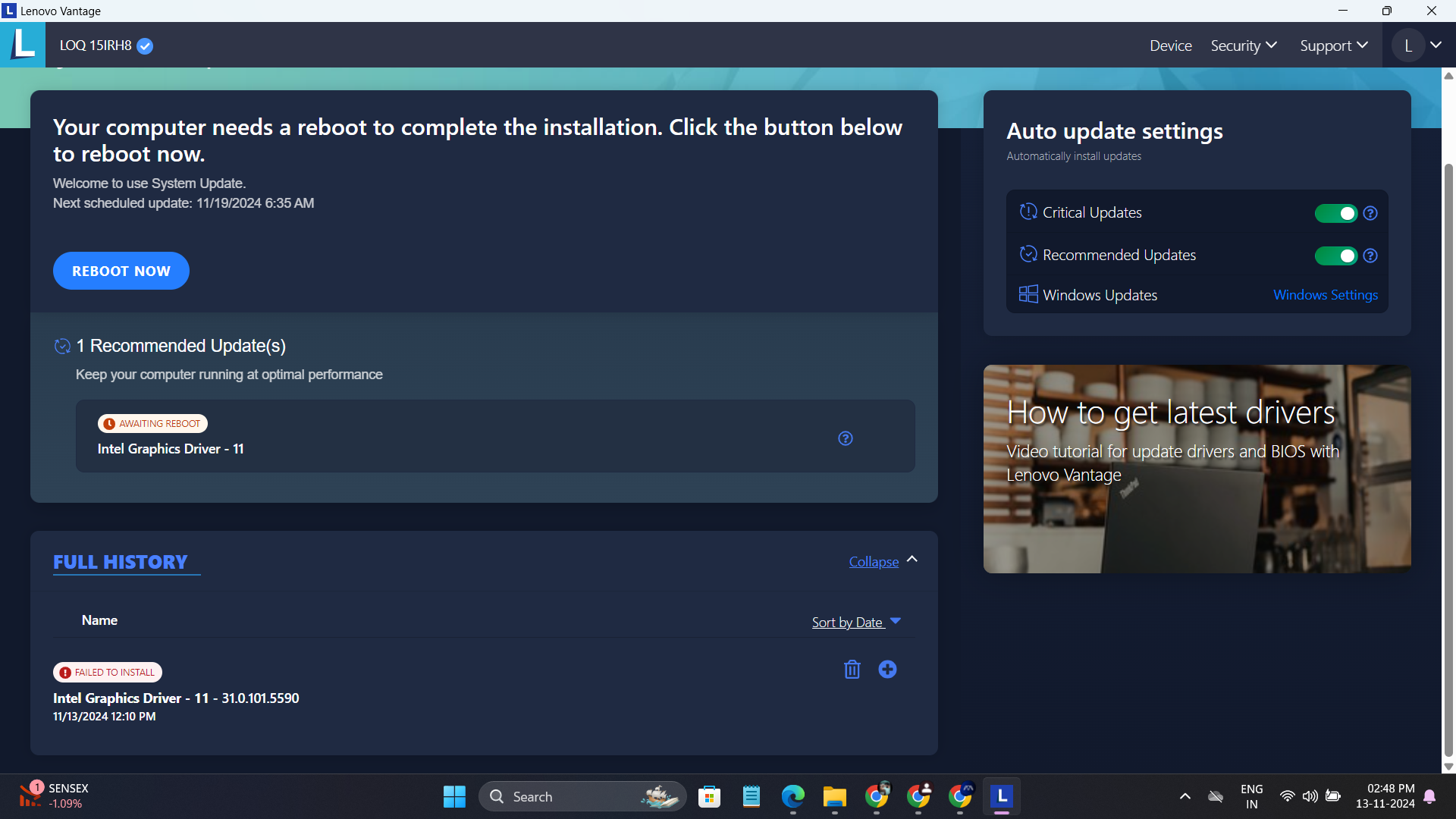1456x819 pixels.
Task: Open the Sort by Date dropdown
Action: [x=856, y=622]
